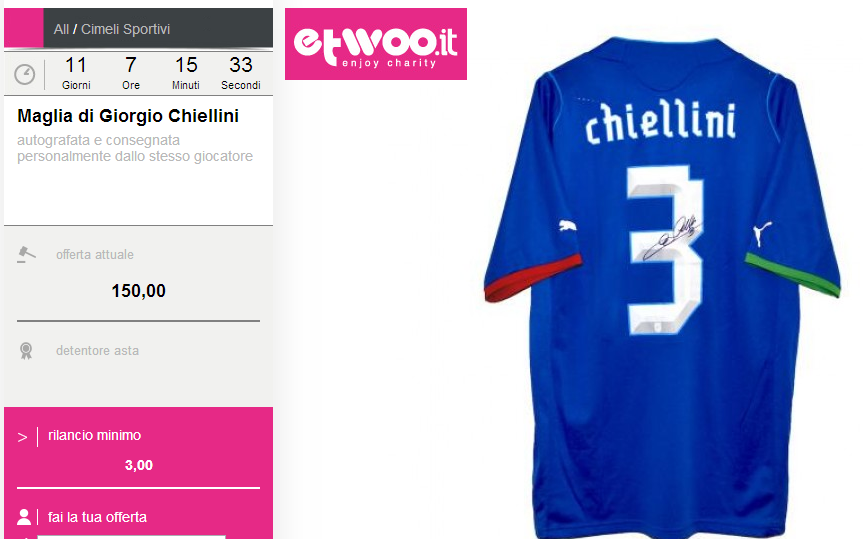Click the Maglia di Giorgio Chiellini title

click(128, 116)
